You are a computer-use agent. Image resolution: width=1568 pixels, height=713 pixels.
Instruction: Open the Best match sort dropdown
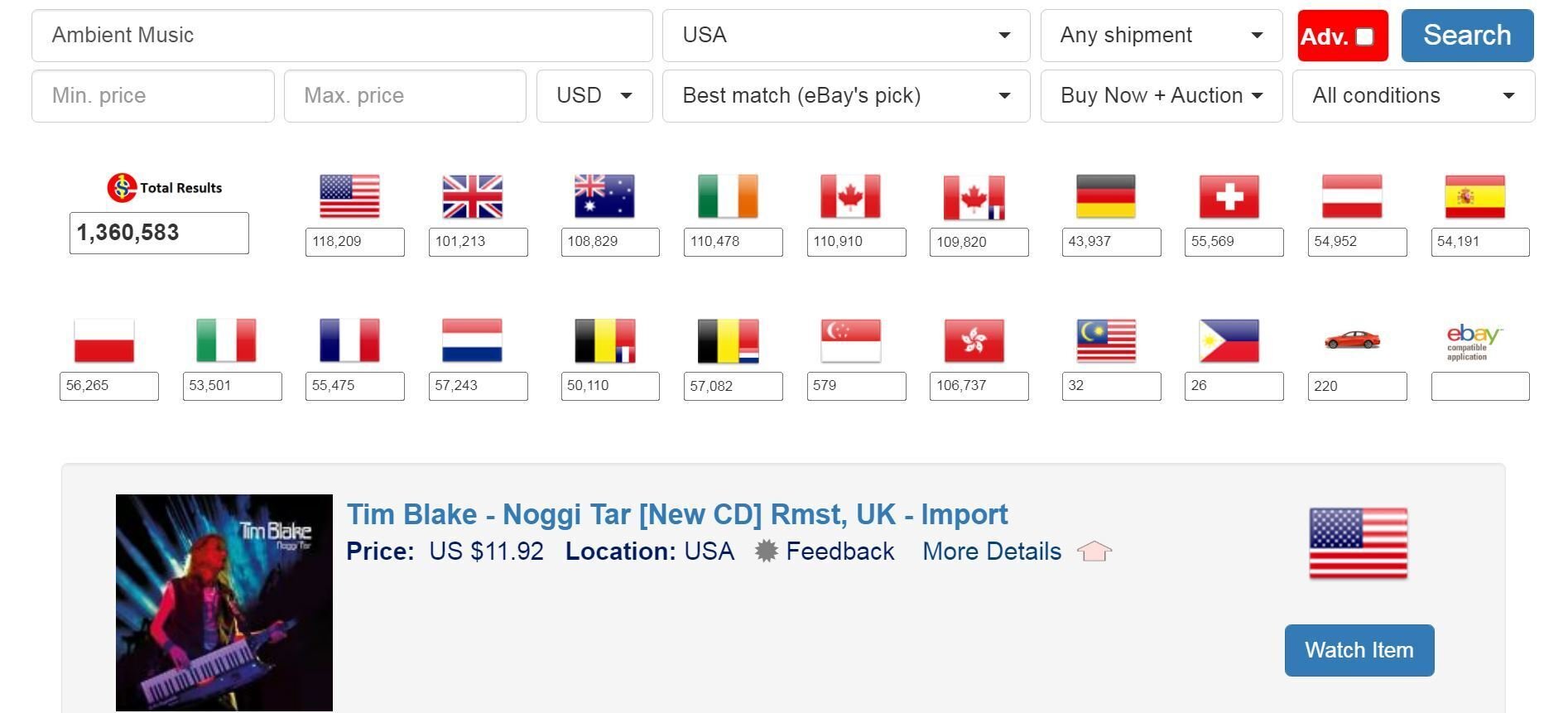(x=845, y=96)
